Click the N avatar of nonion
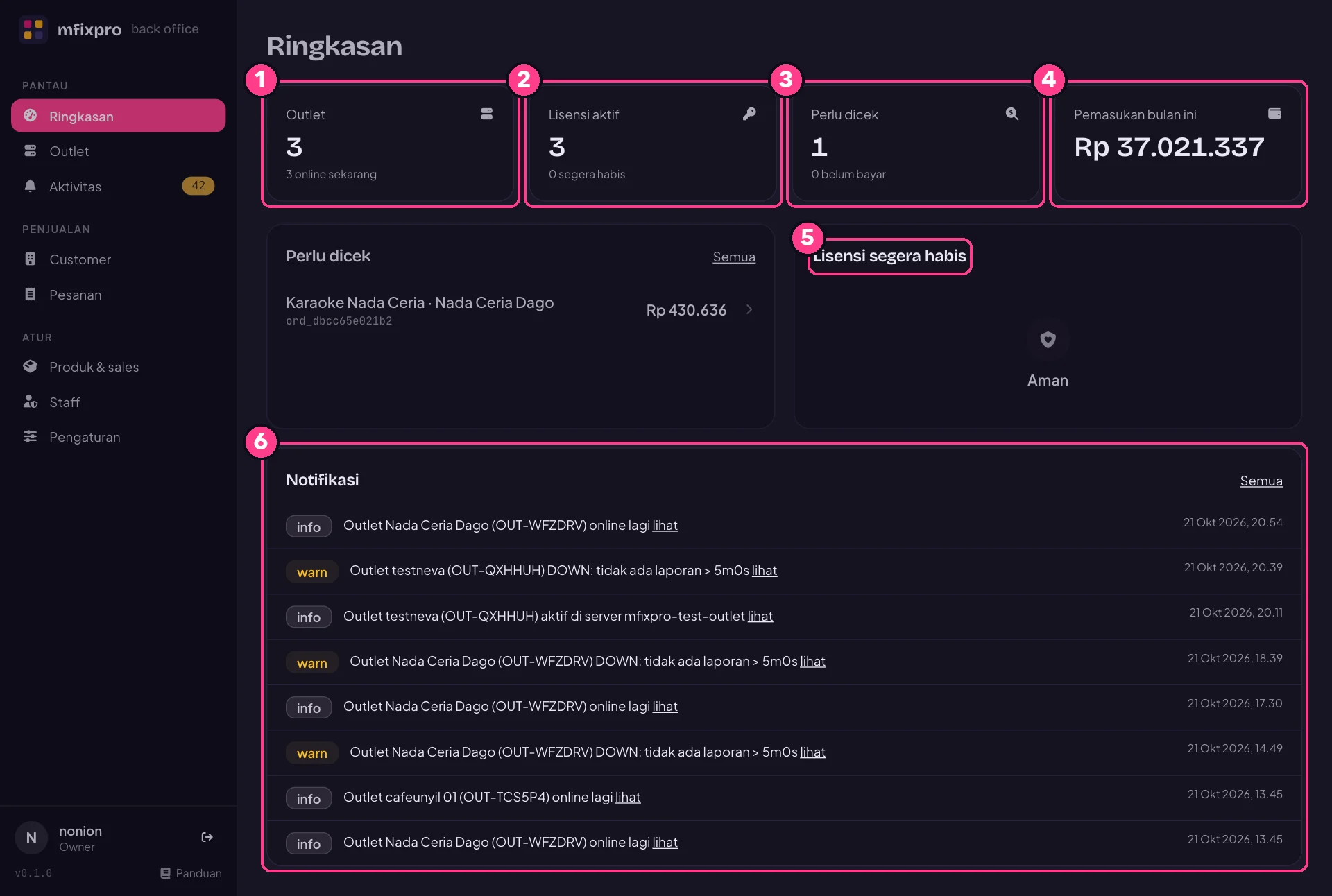Screen dimensions: 1332x896 click(x=31, y=838)
